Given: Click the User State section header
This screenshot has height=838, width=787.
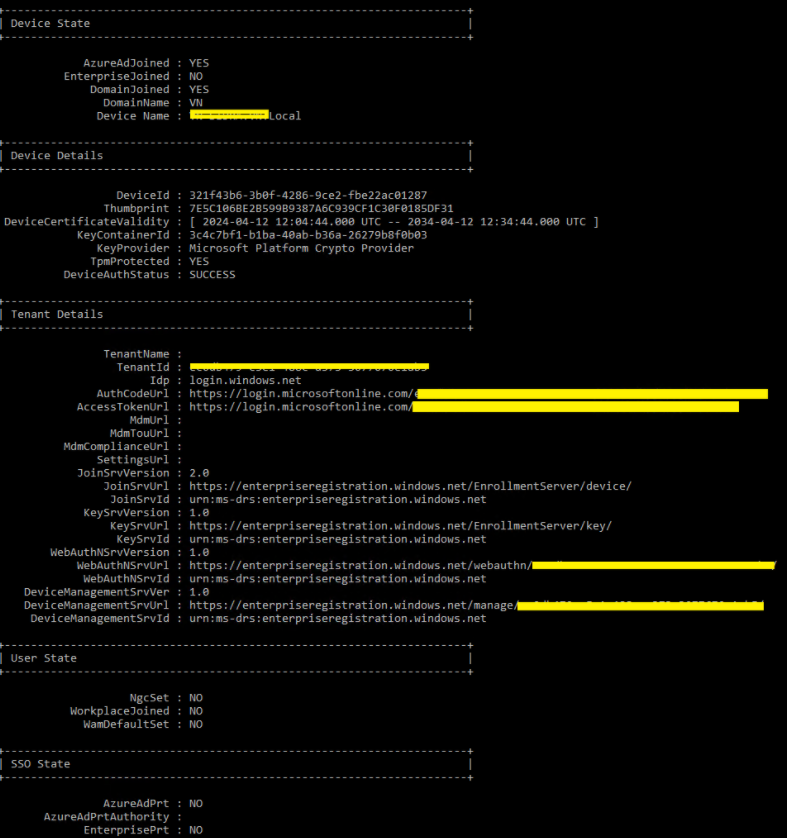Looking at the screenshot, I should 44,658.
